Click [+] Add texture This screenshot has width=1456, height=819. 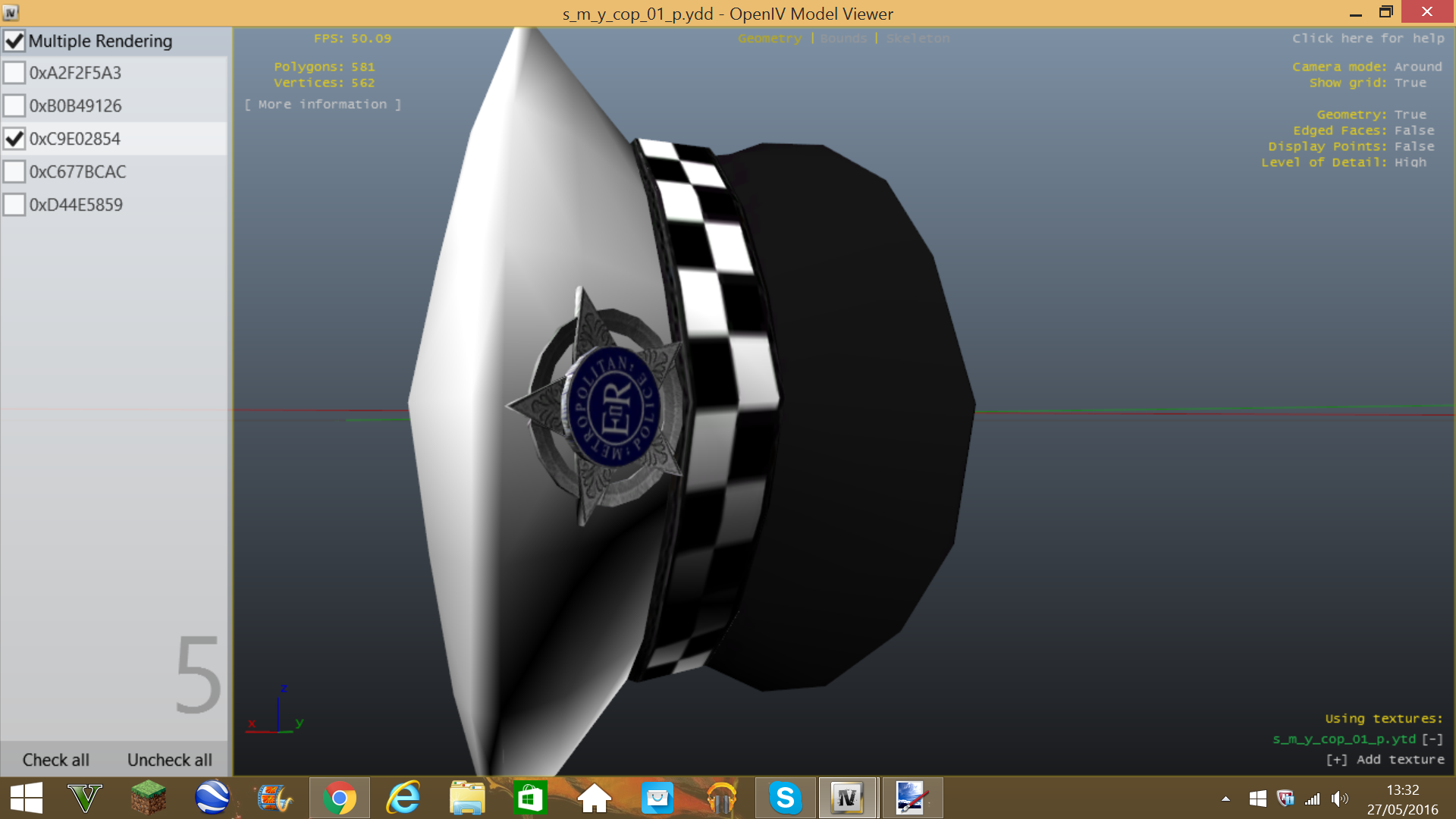[1385, 760]
